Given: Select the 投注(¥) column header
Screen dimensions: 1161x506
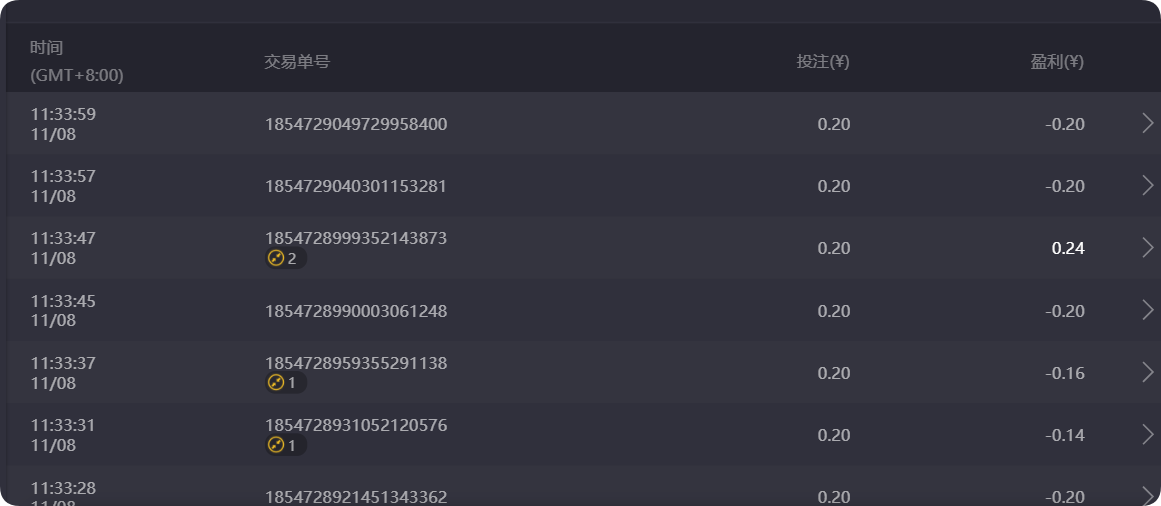Looking at the screenshot, I should 822,62.
